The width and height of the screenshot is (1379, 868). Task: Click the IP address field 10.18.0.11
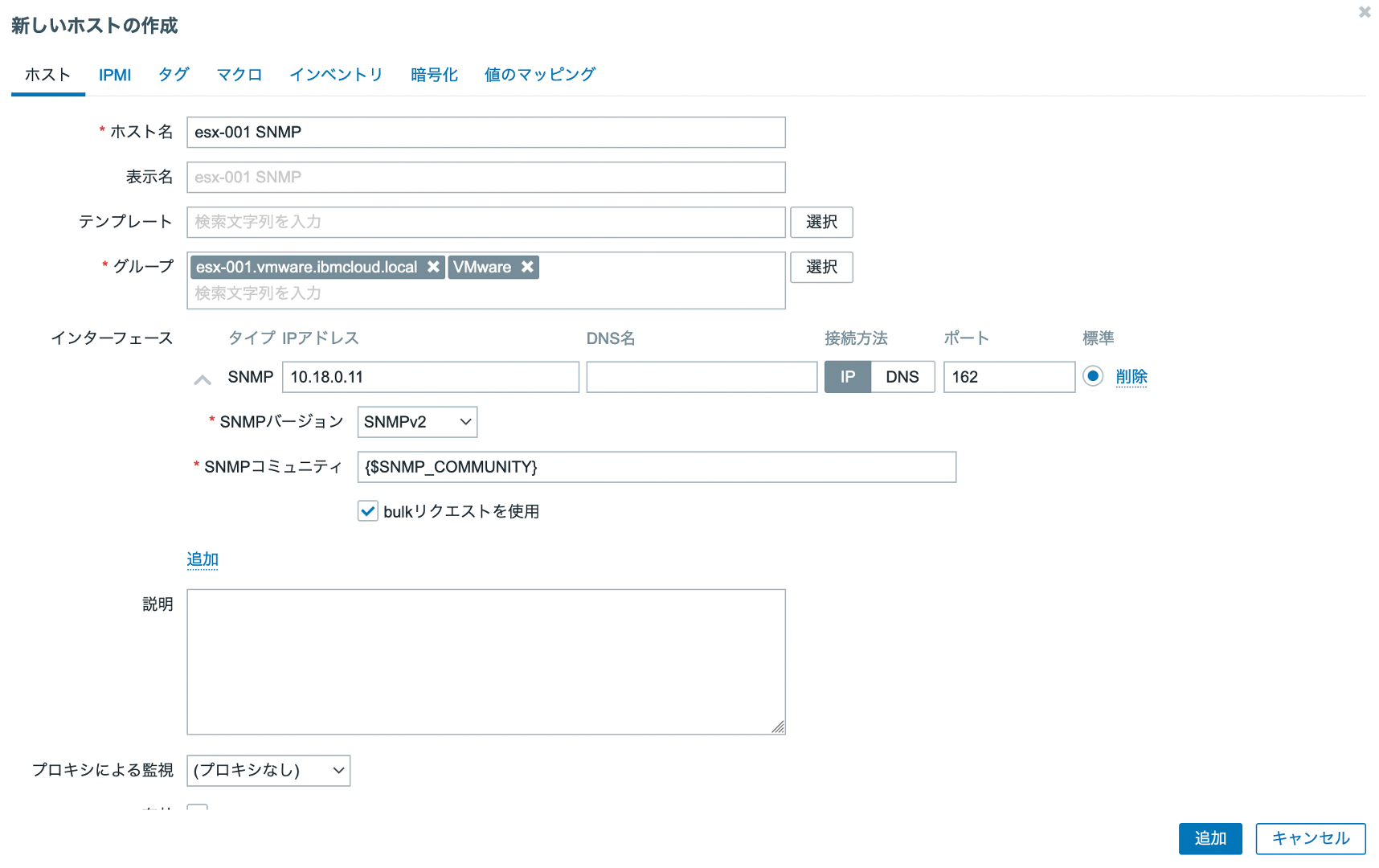[x=431, y=377]
